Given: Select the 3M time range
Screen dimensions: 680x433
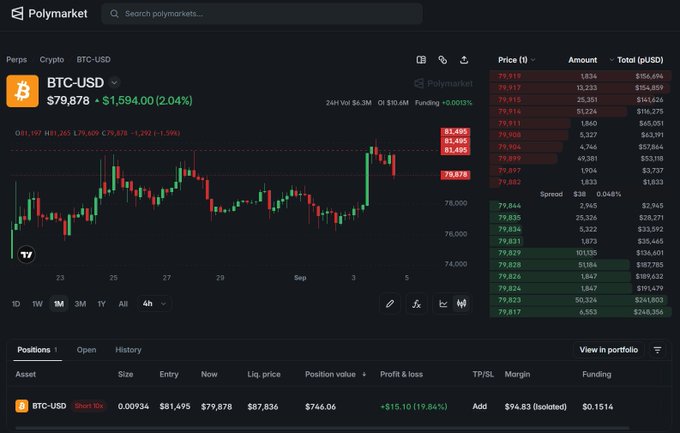Looking at the screenshot, I should point(80,304).
